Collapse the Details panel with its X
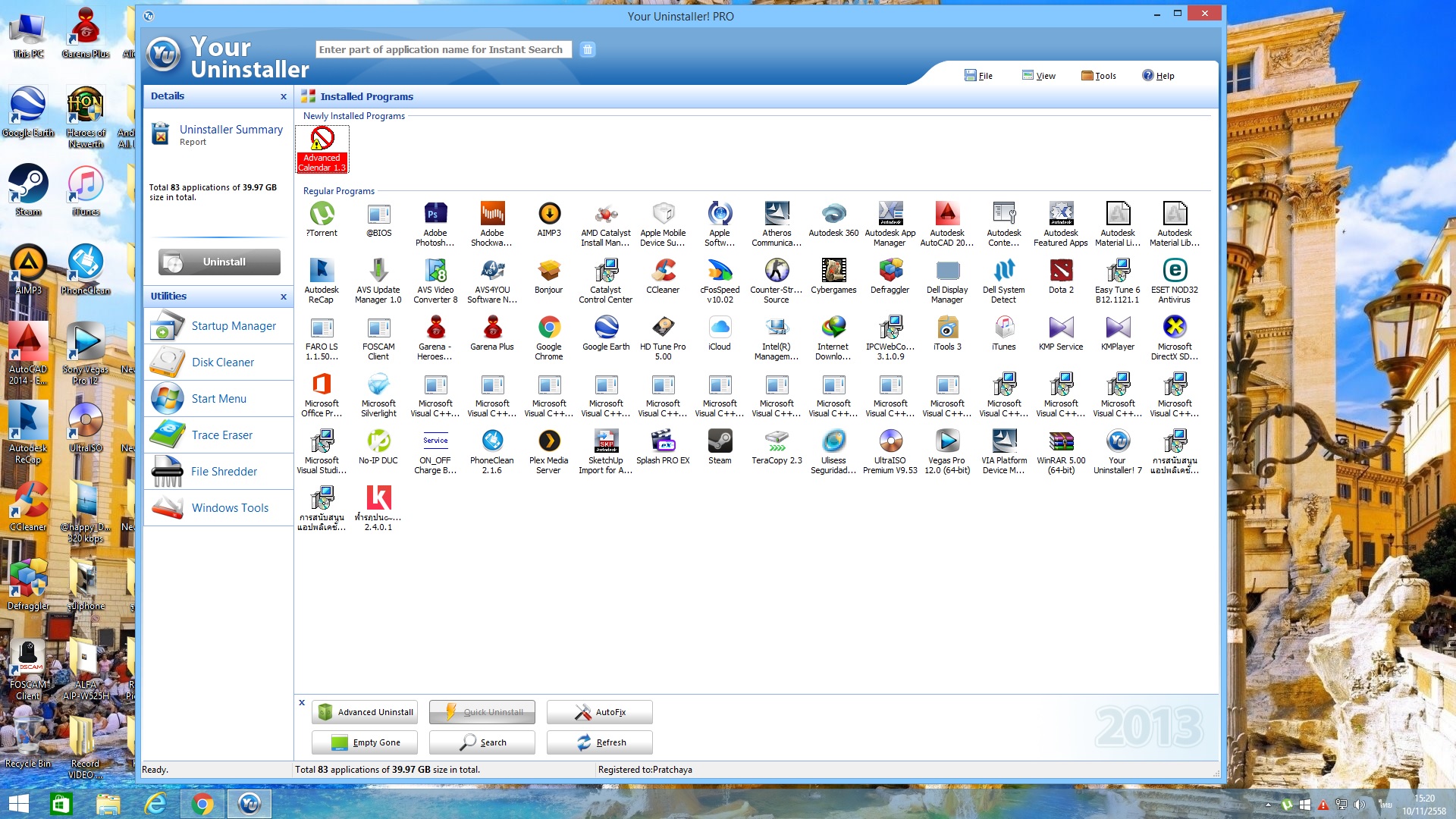The image size is (1456, 819). point(284,96)
